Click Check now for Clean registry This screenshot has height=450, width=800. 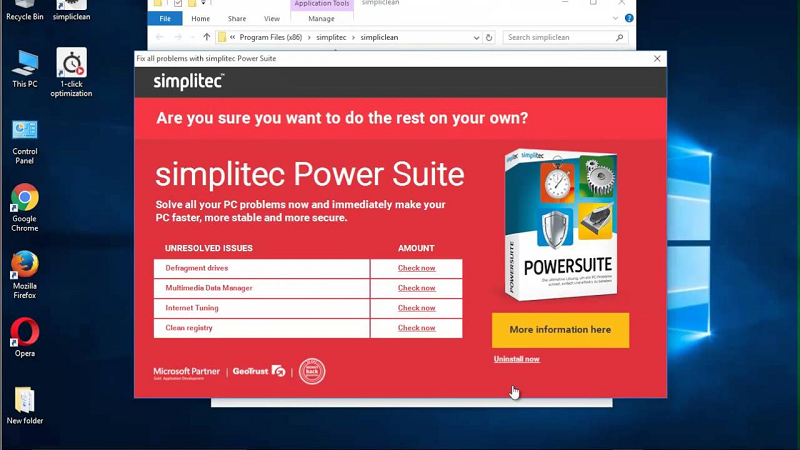pyautogui.click(x=416, y=328)
